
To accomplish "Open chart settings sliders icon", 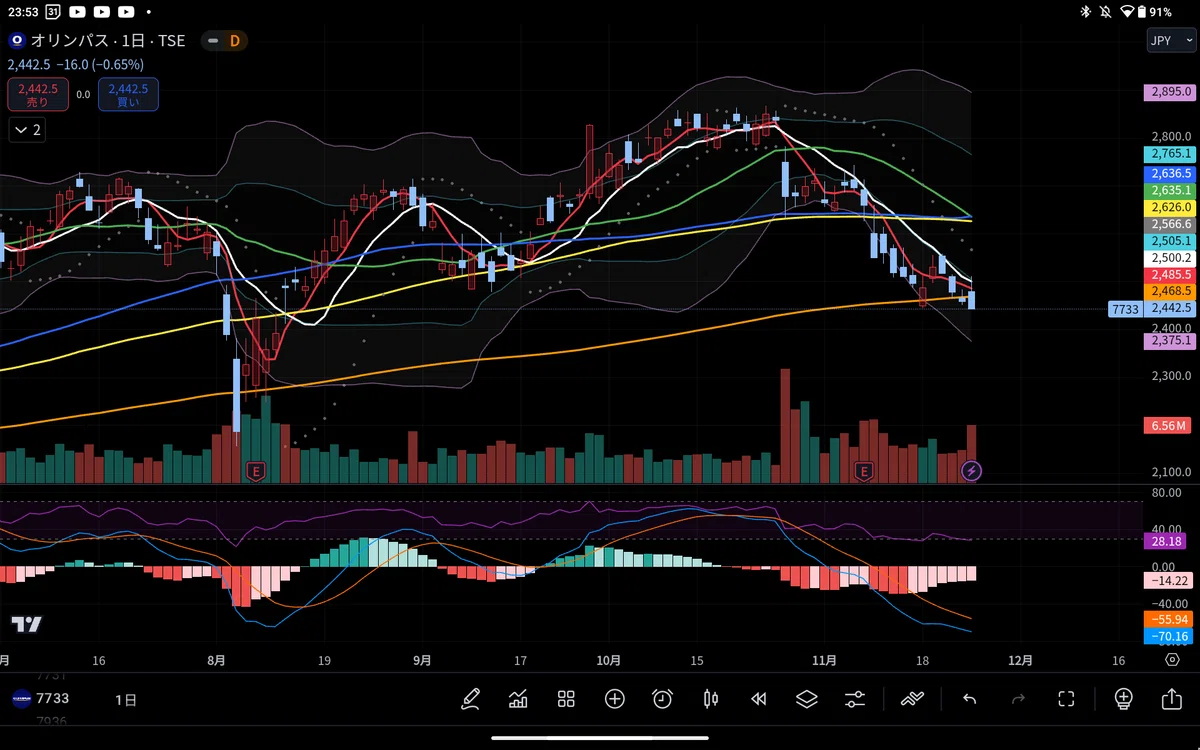I will [855, 699].
